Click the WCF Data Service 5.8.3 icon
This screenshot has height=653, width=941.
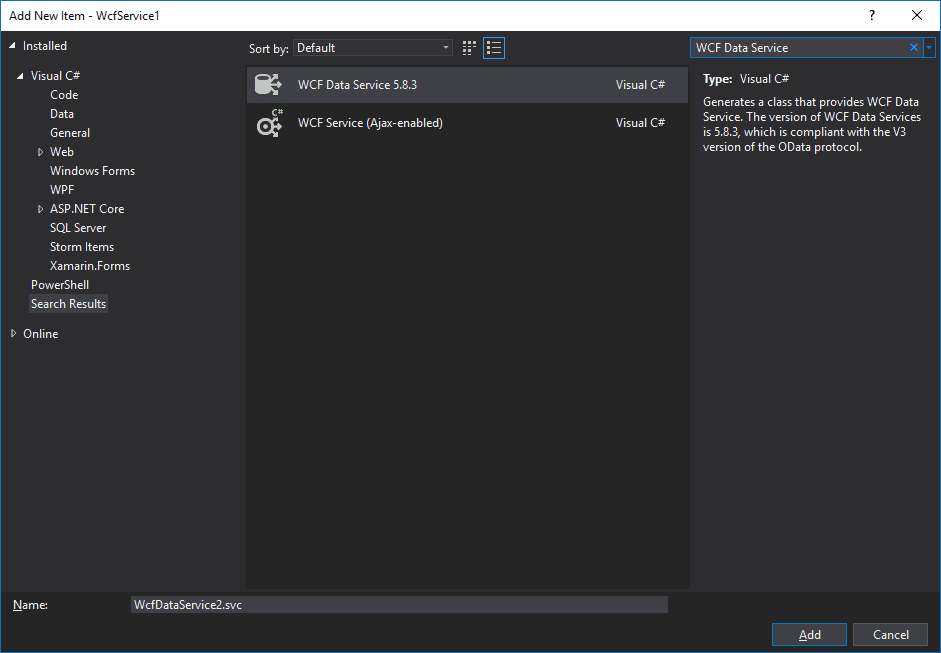(269, 85)
